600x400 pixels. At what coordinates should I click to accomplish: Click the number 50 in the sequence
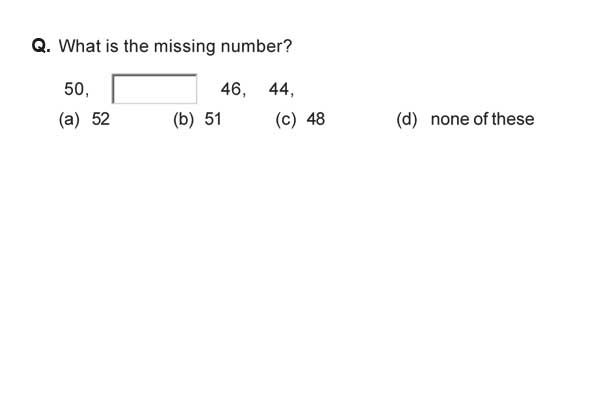[74, 89]
